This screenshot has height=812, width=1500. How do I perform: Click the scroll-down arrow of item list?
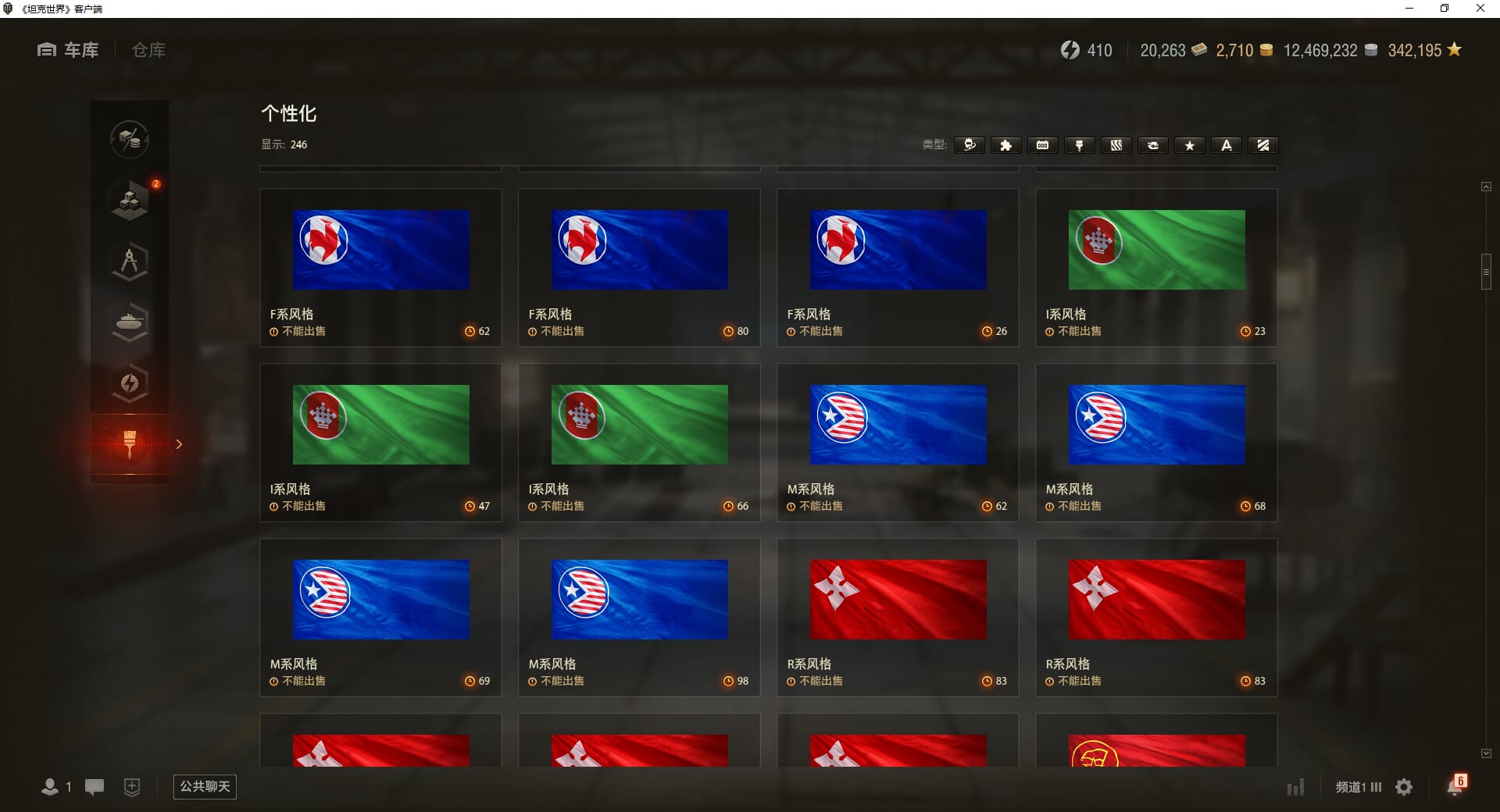coord(1486,753)
